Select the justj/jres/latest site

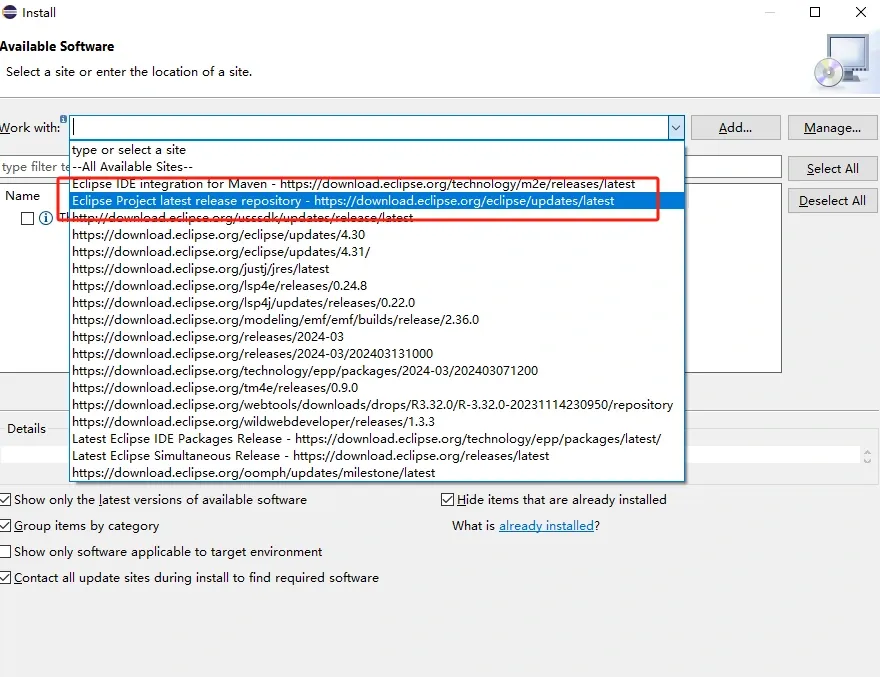(377, 269)
